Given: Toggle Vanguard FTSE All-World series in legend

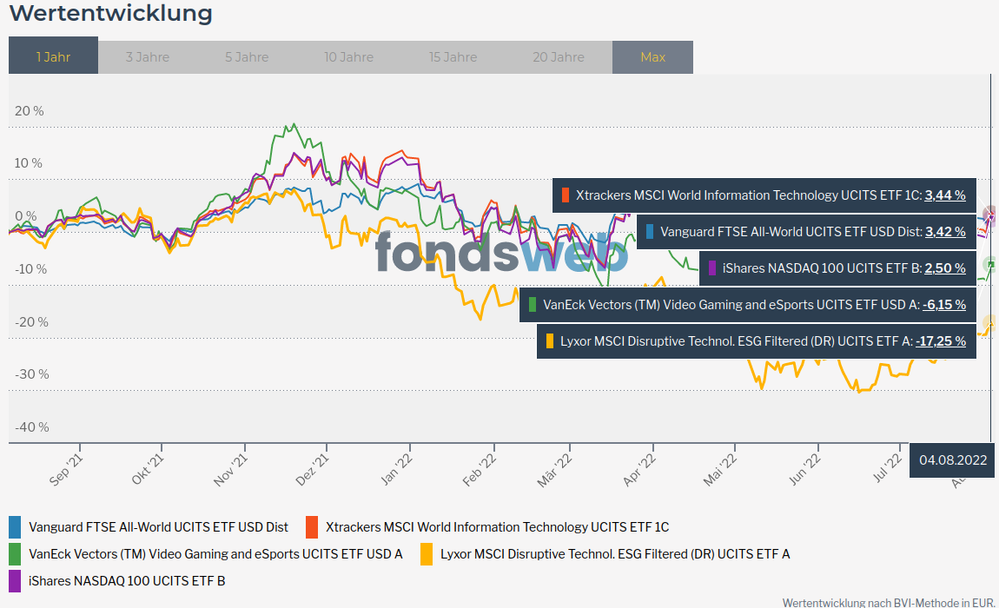Looking at the screenshot, I should [158, 526].
